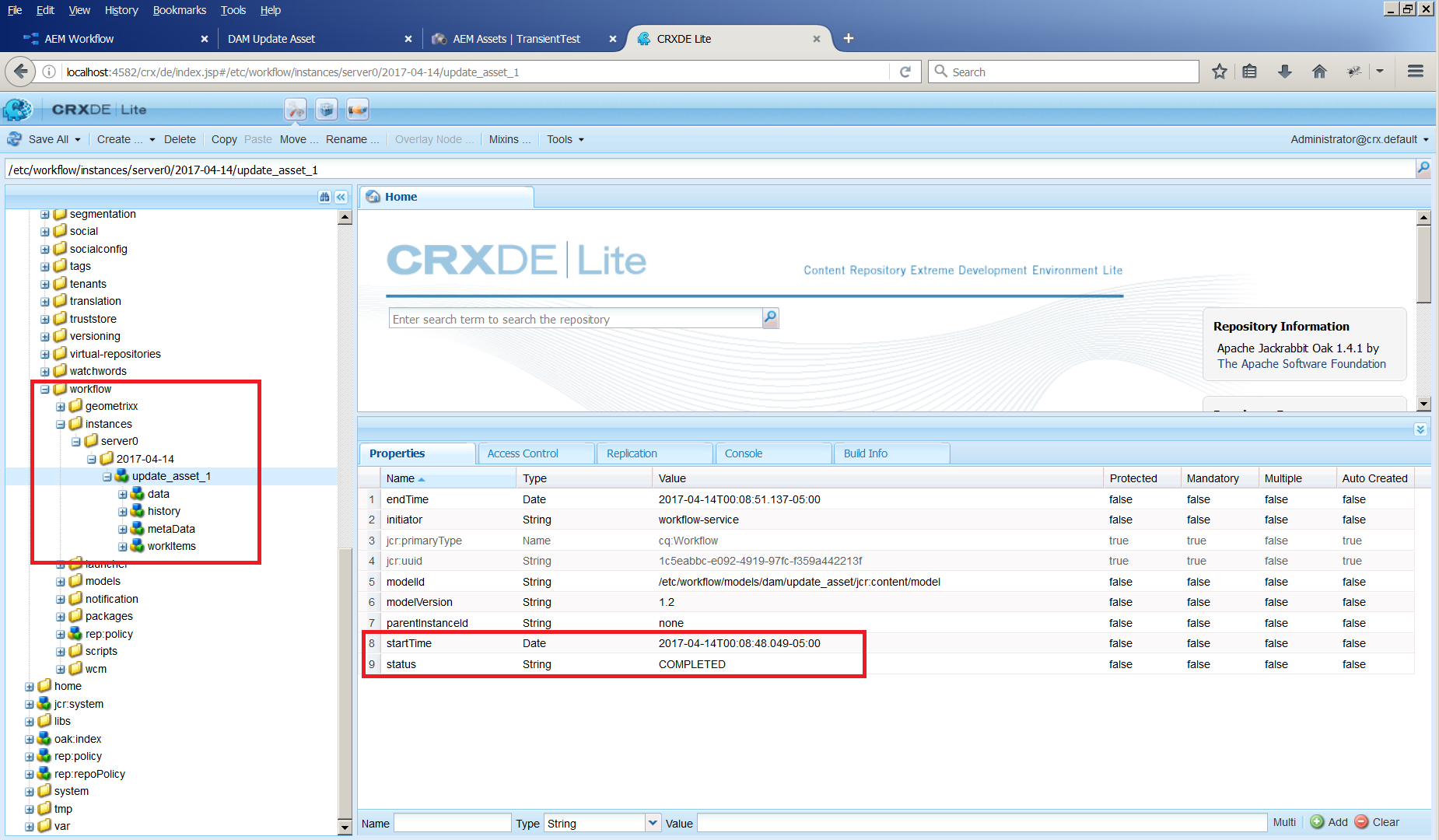Click the tree panel scroll-down arrow
The height and width of the screenshot is (840, 1439).
(x=345, y=827)
